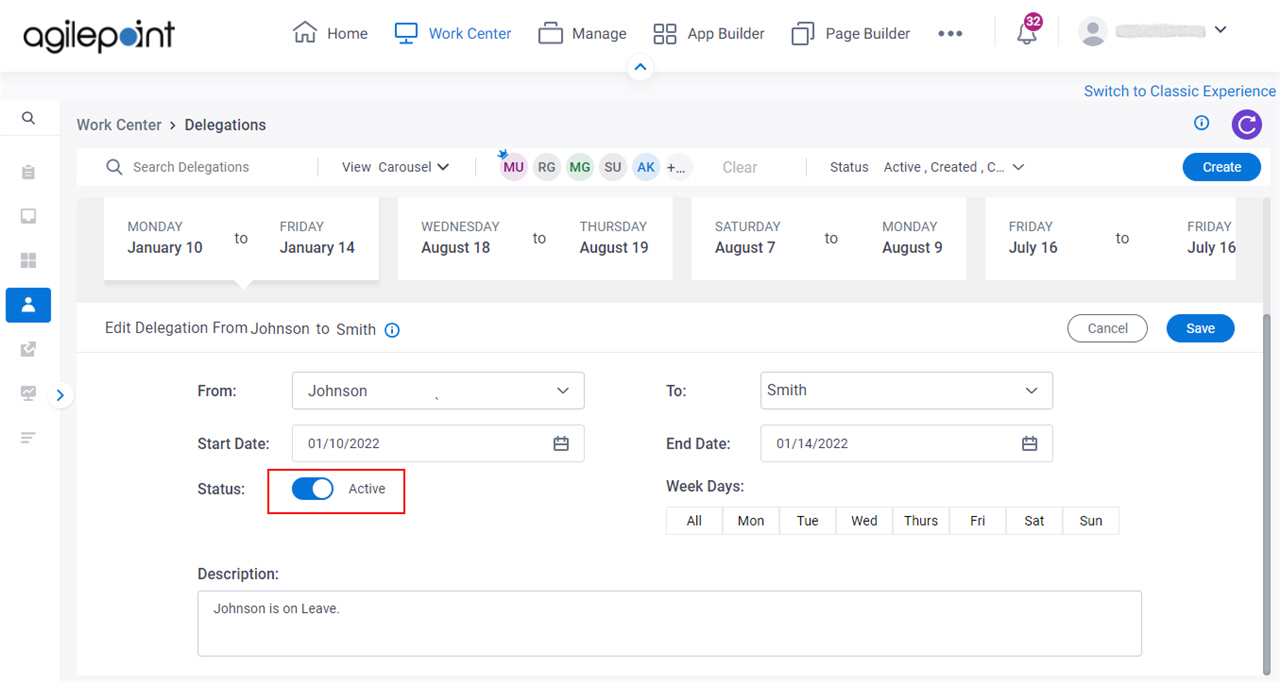Viewport: 1280px width, 682px height.
Task: Click the sidebar search magnifier icon
Action: pyautogui.click(x=29, y=118)
